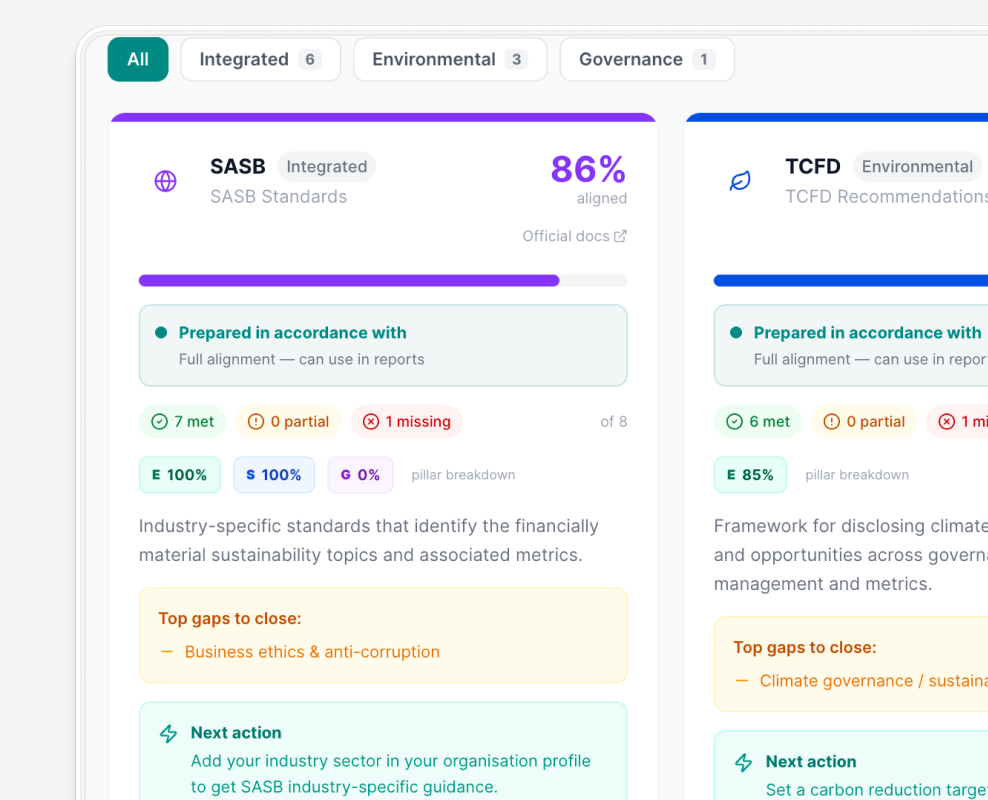Click the SASB G 0% pillar badge

point(360,475)
